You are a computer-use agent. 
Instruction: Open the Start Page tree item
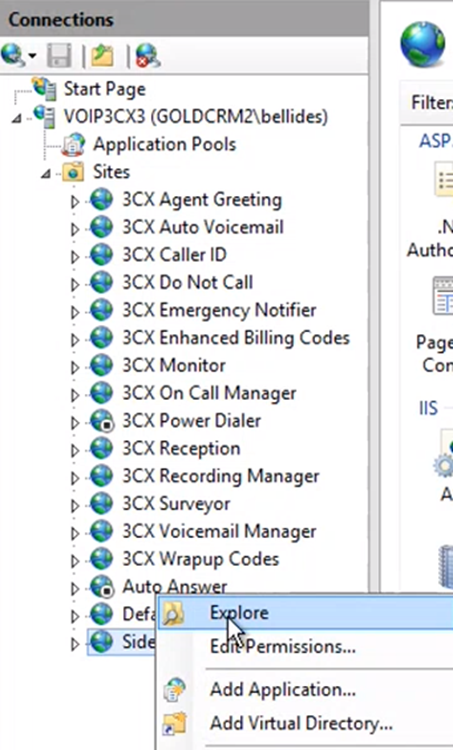(104, 89)
